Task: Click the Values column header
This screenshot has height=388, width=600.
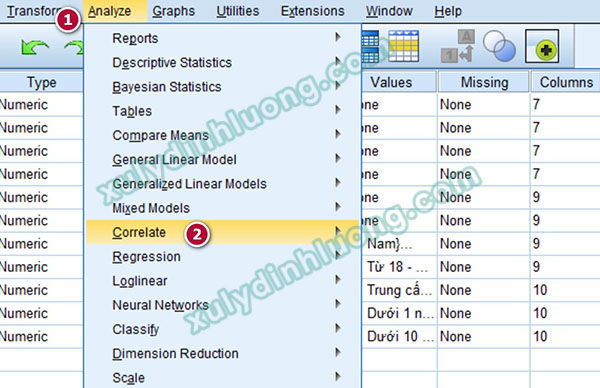Action: click(398, 82)
